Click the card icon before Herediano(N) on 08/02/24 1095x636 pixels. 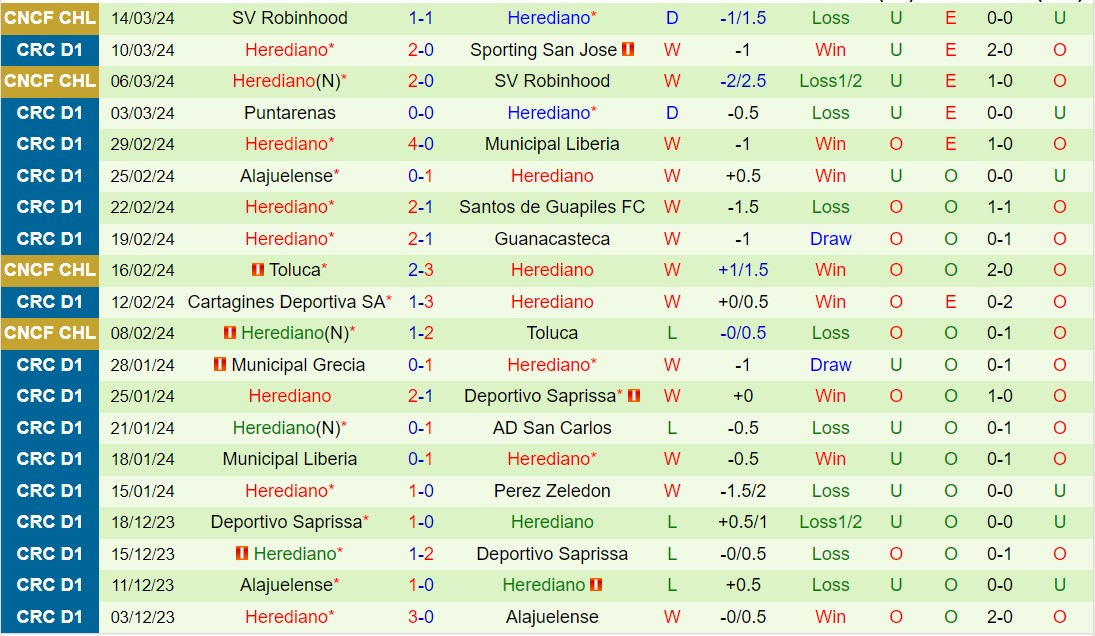pos(229,333)
